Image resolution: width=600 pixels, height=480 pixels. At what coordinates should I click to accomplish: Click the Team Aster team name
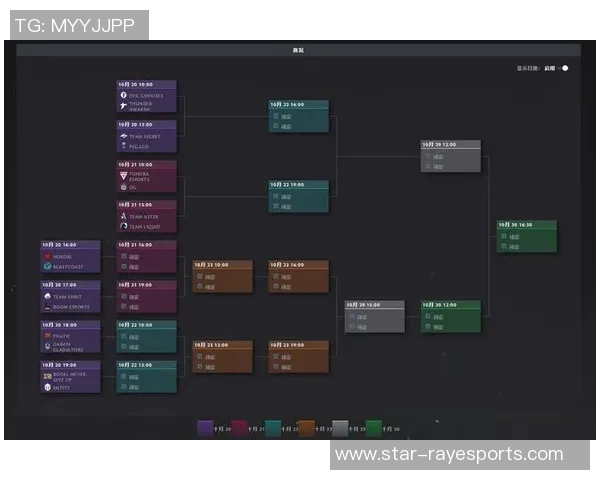(x=143, y=217)
